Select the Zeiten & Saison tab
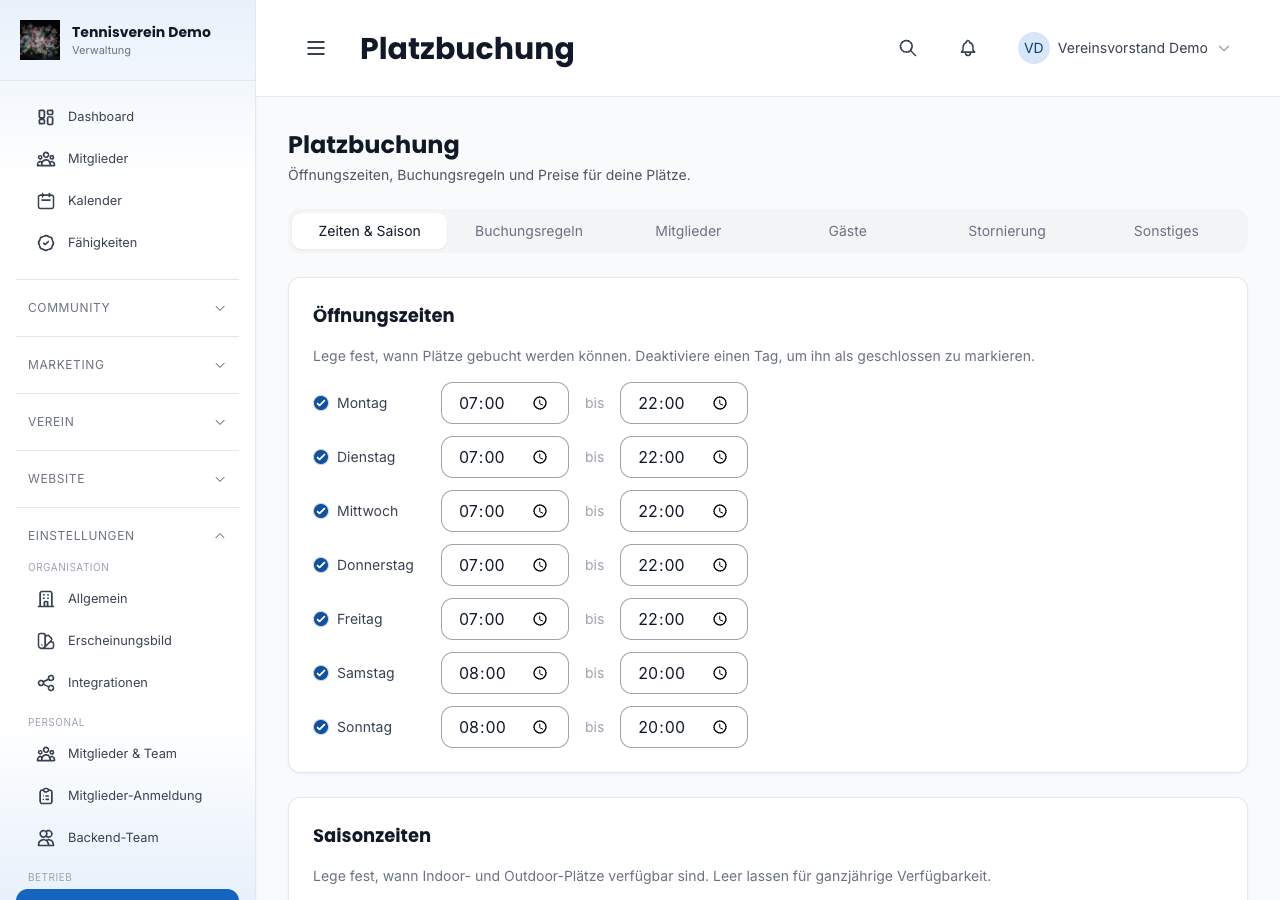Viewport: 1280px width, 900px height. tap(370, 231)
